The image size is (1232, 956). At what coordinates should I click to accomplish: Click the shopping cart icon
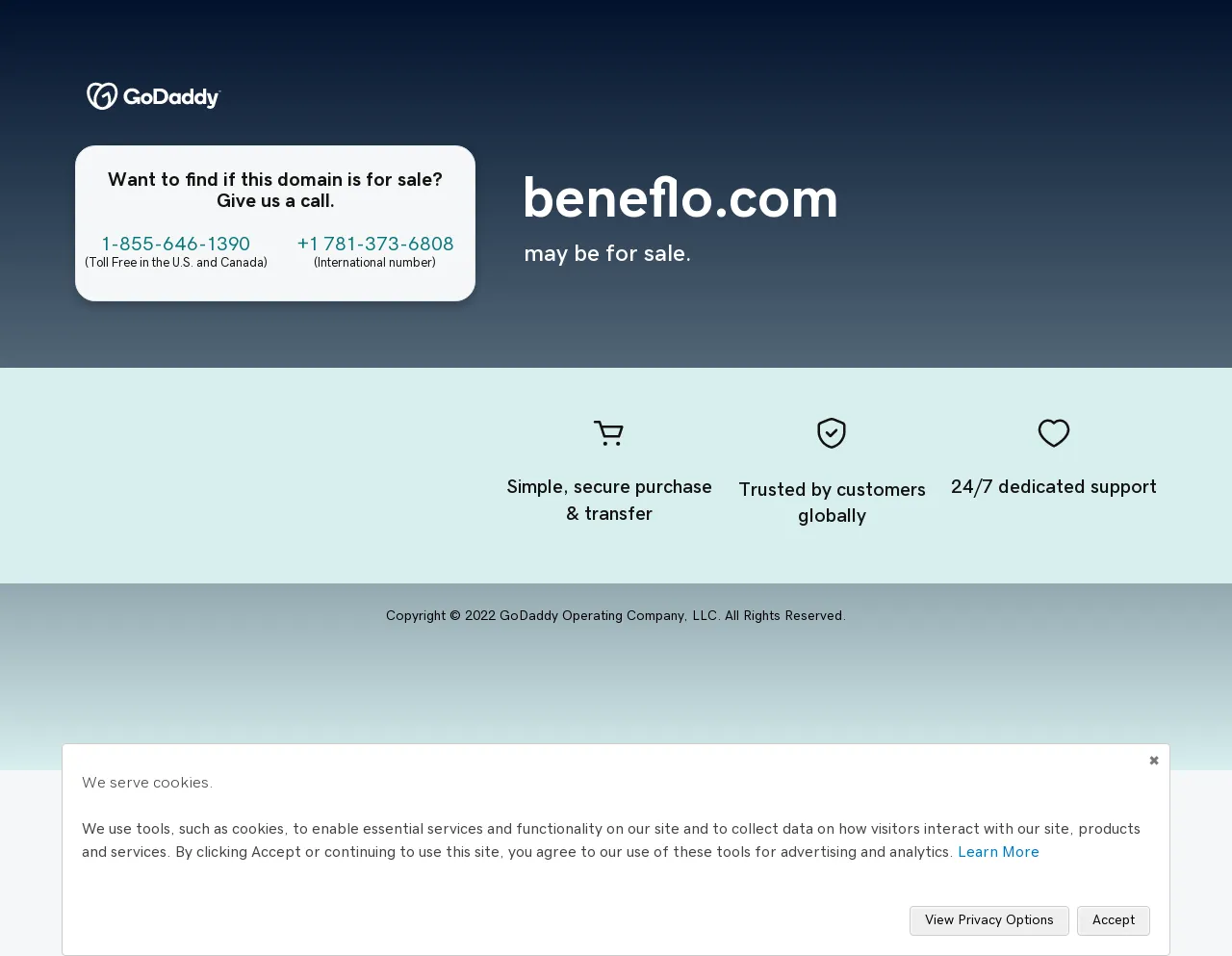click(x=608, y=433)
